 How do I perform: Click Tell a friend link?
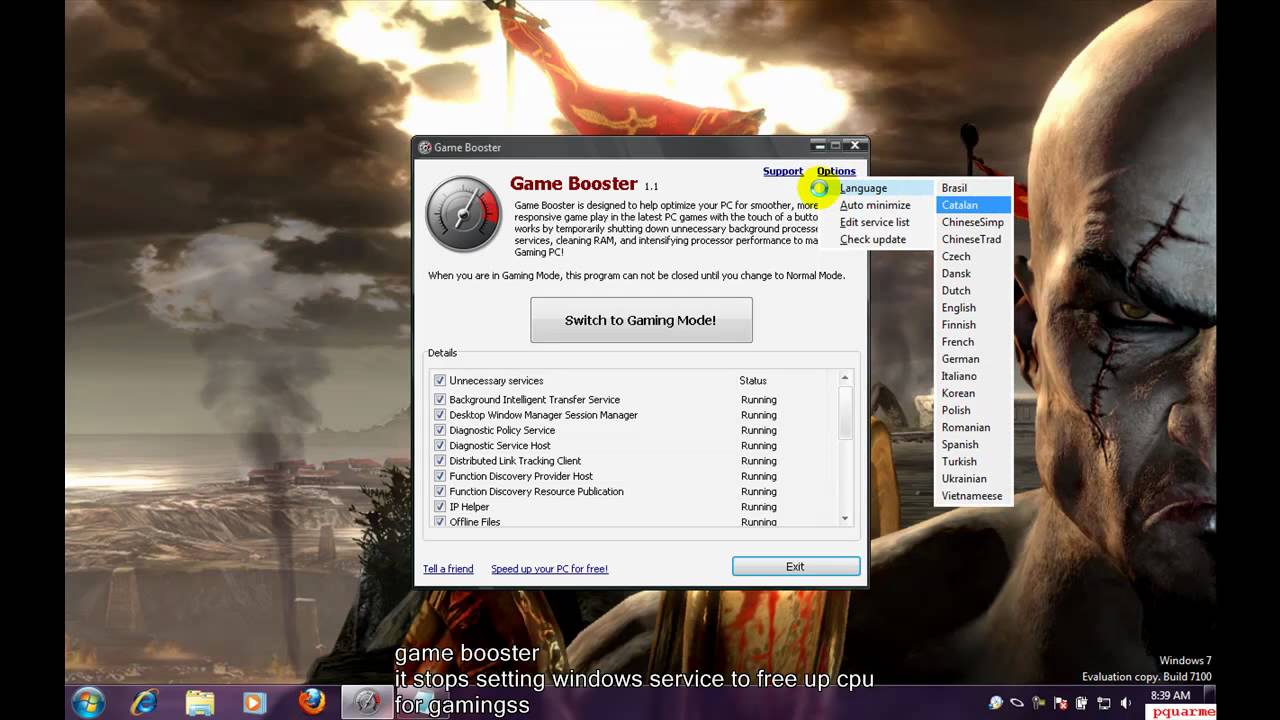point(448,569)
